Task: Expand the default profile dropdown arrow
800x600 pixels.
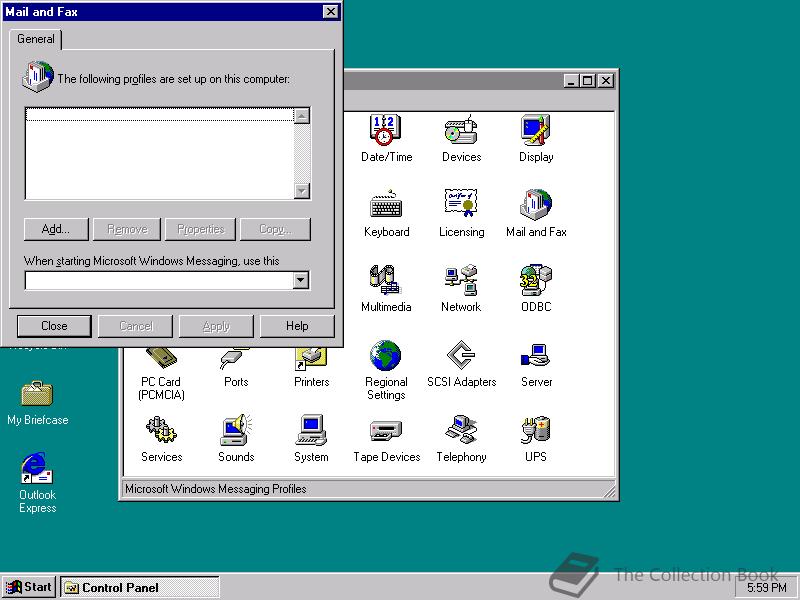Action: (x=301, y=280)
